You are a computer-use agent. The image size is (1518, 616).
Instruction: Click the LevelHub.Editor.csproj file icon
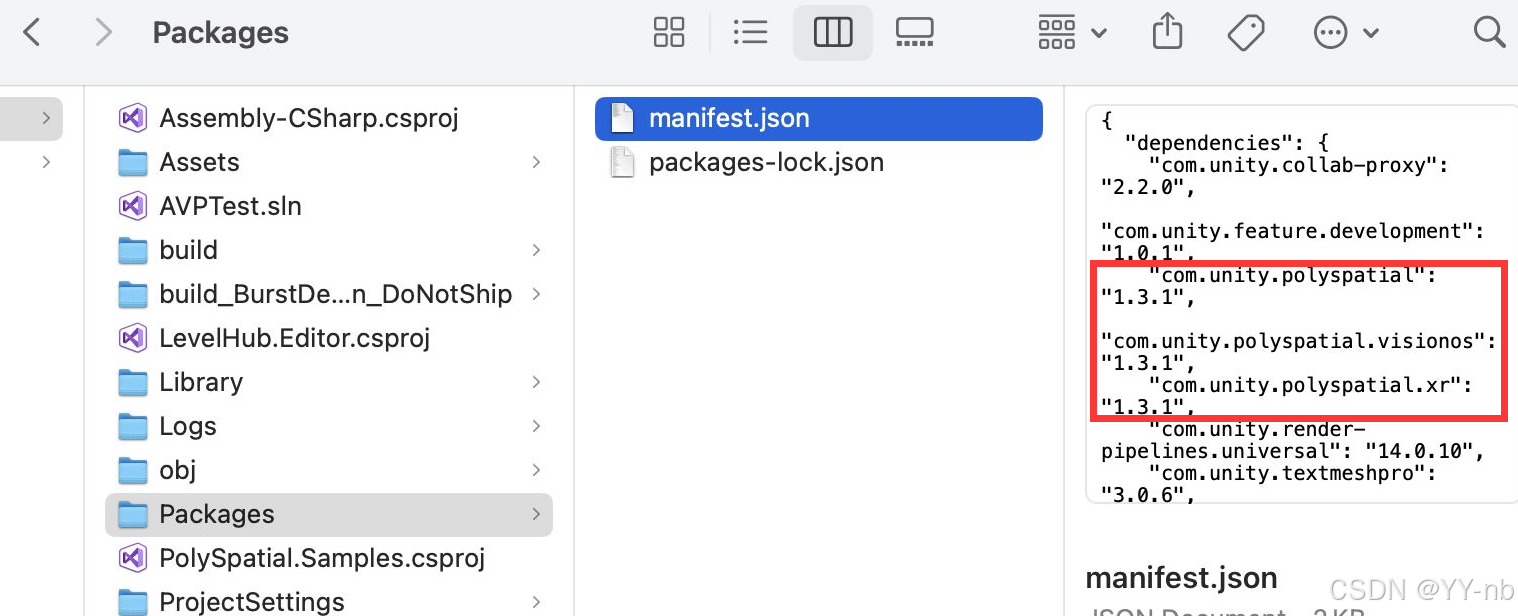(133, 338)
